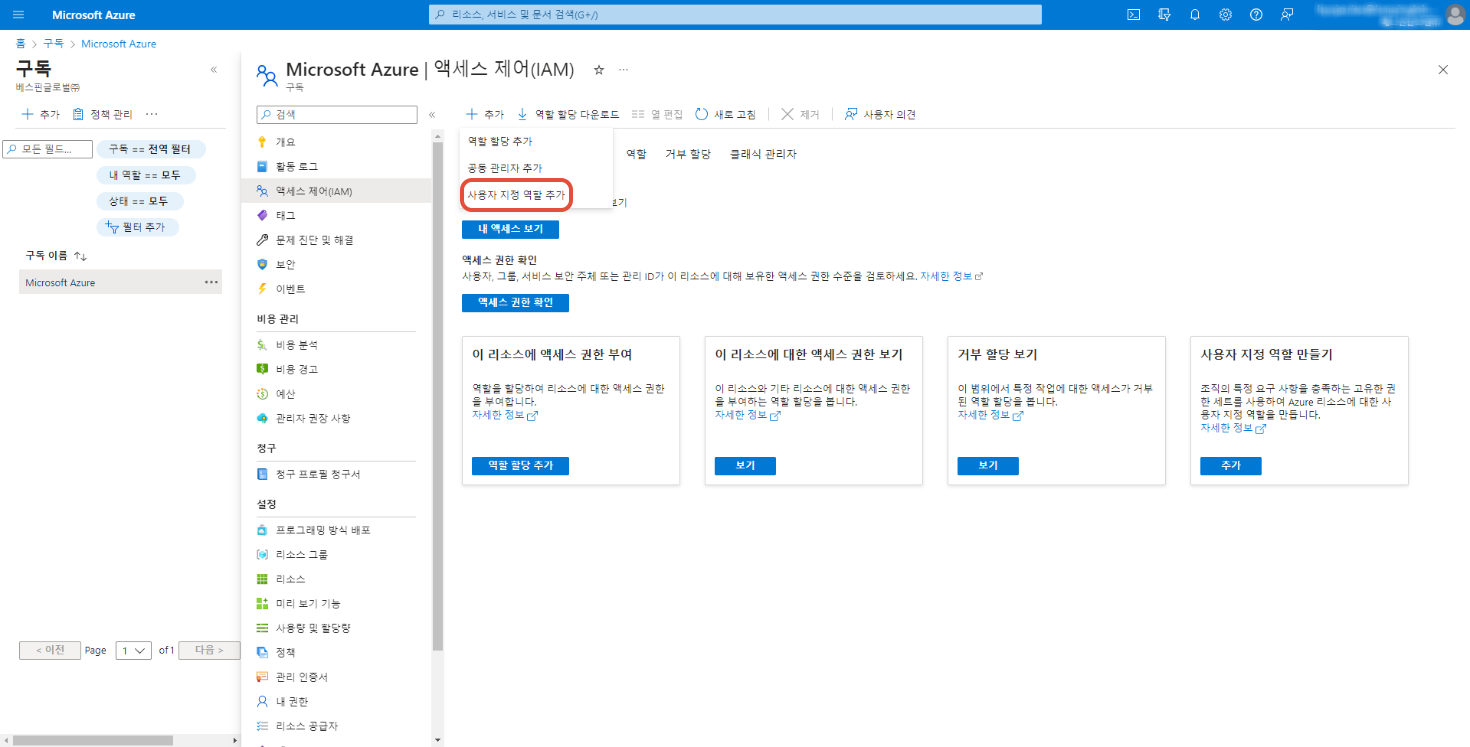
Task: Select 역할 할당 추가 from dropdown menu
Action: [x=500, y=142]
